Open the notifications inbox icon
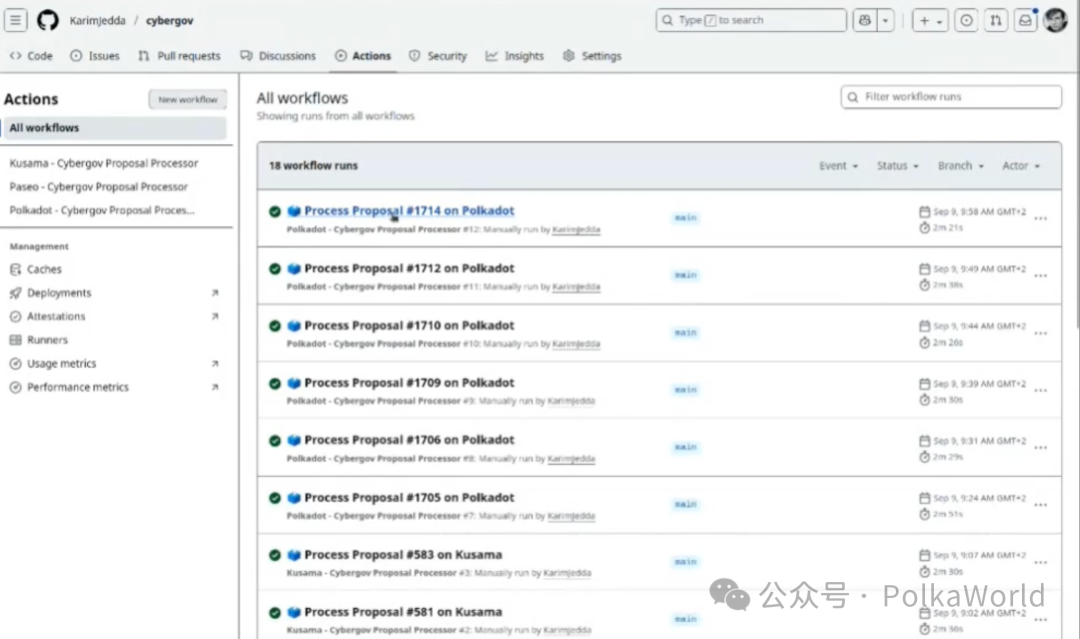Viewport: 1080px width, 639px height. [1026, 20]
